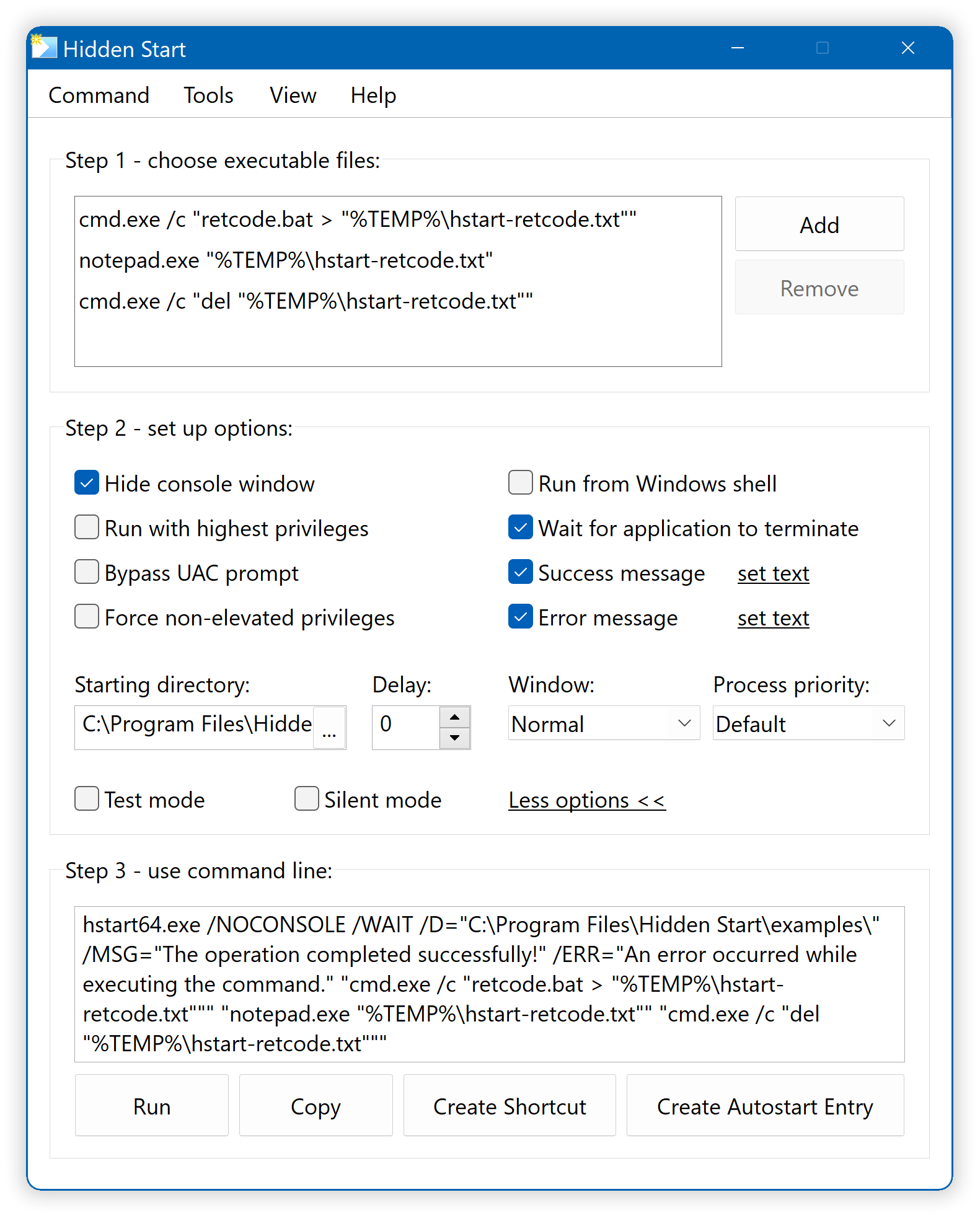Screen dimensions: 980x1218
Task: Click the Remove button
Action: [x=819, y=288]
